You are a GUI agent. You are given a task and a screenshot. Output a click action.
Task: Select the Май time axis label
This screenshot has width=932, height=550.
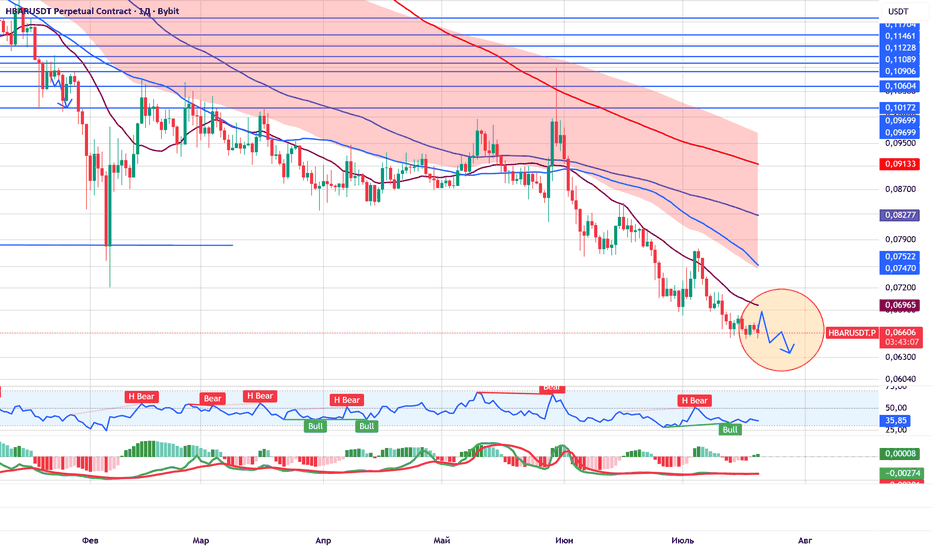coord(442,540)
